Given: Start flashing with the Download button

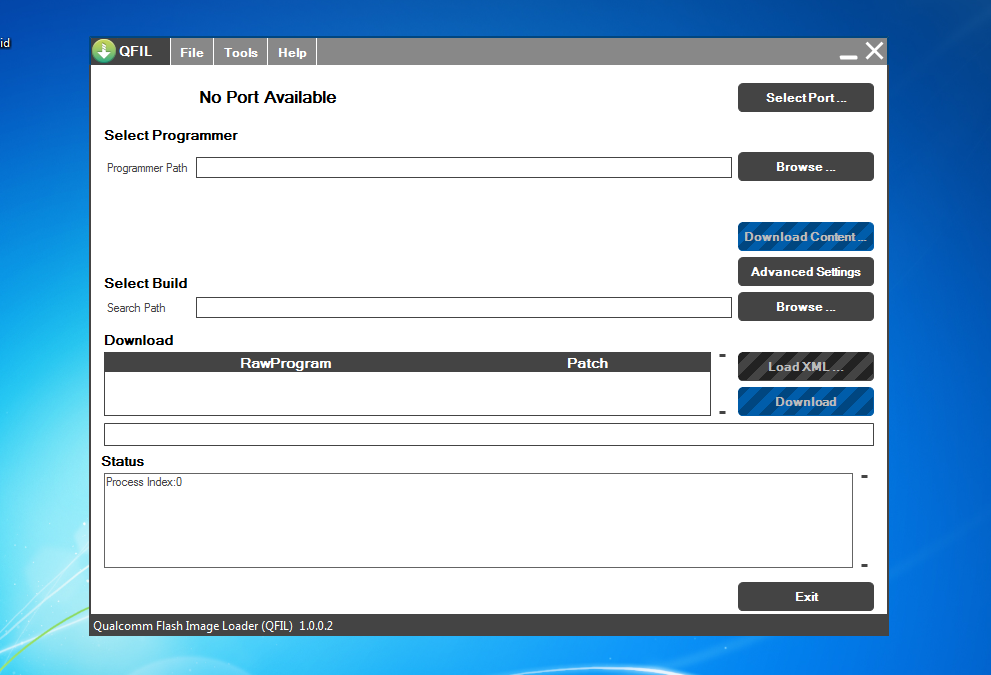Looking at the screenshot, I should tap(806, 402).
